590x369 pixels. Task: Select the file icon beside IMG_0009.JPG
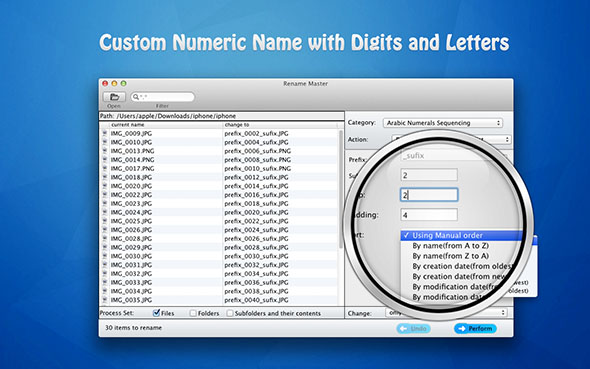click(x=105, y=133)
